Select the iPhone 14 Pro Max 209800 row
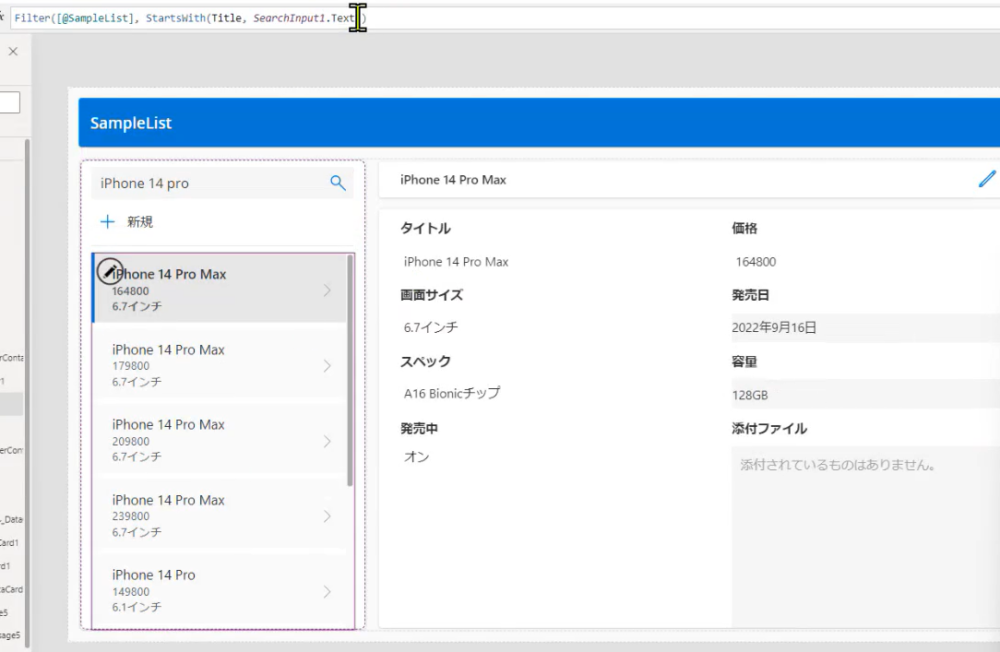Image resolution: width=1000 pixels, height=652 pixels. click(x=220, y=441)
